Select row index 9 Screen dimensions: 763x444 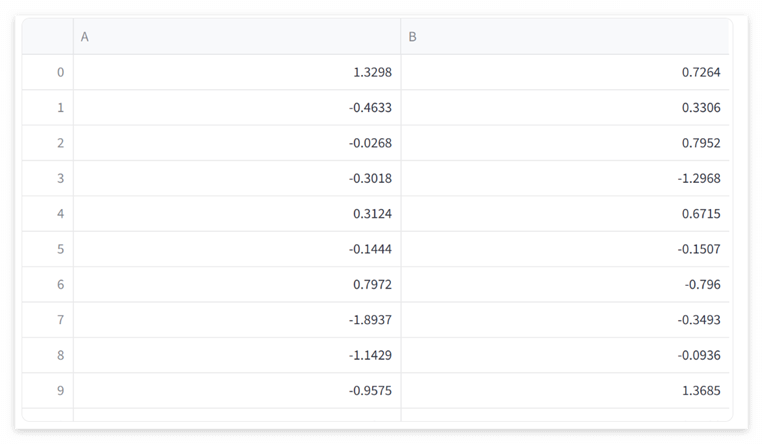point(48,390)
